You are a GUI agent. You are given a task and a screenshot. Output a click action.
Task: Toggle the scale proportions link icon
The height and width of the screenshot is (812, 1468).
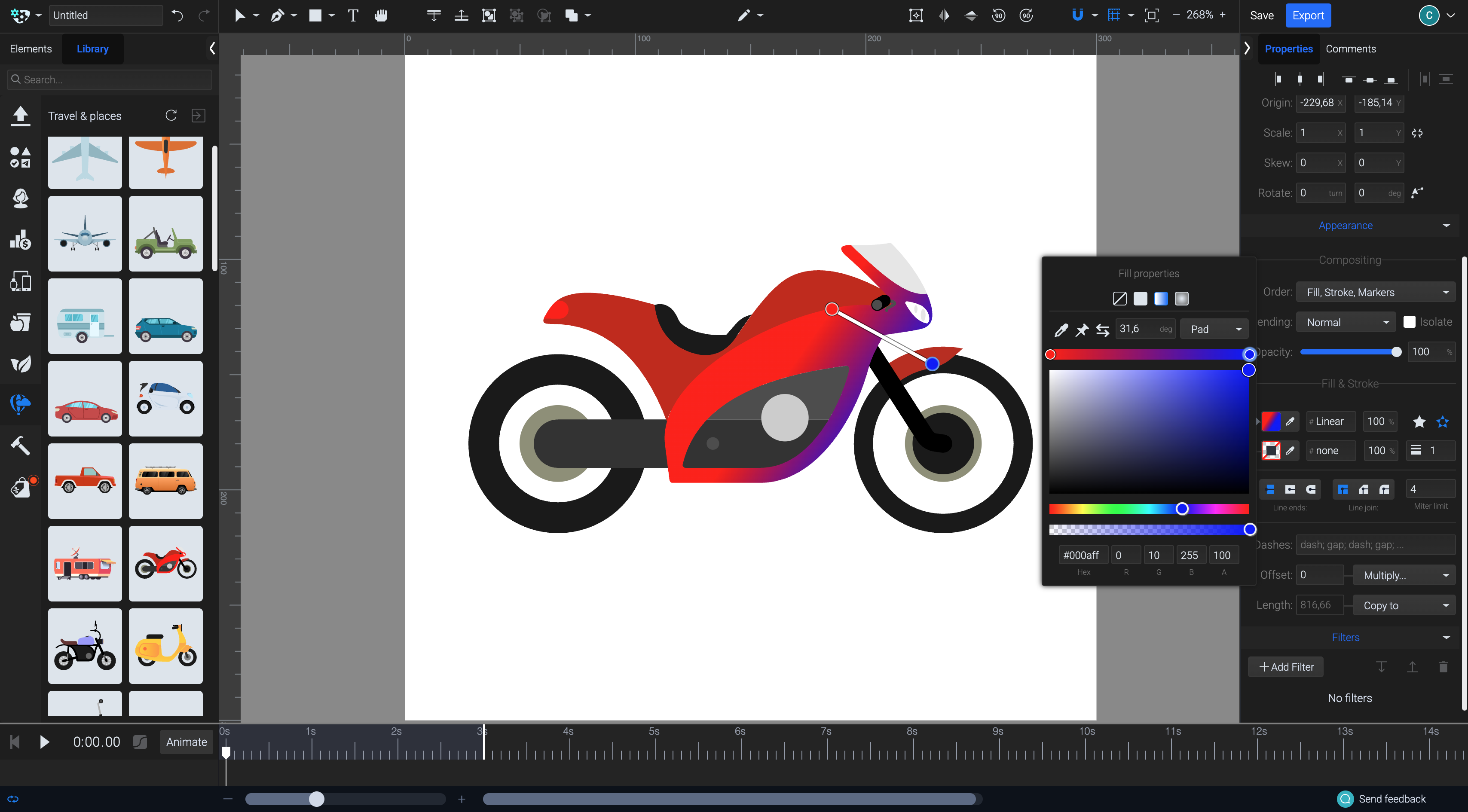pyautogui.click(x=1417, y=133)
